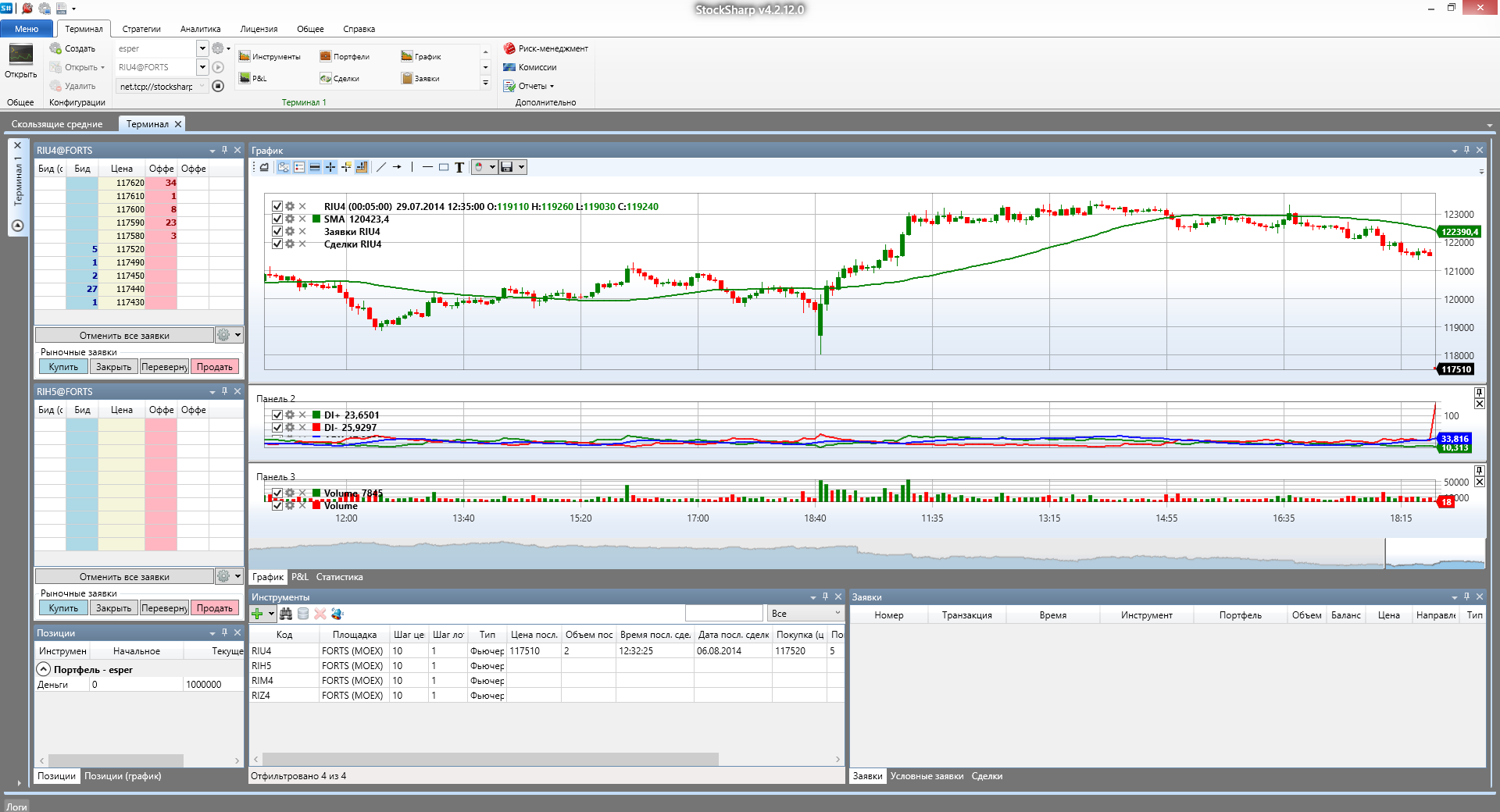Pick the rectangle drawing tool
Viewport: 1500px width, 812px height.
(444, 167)
